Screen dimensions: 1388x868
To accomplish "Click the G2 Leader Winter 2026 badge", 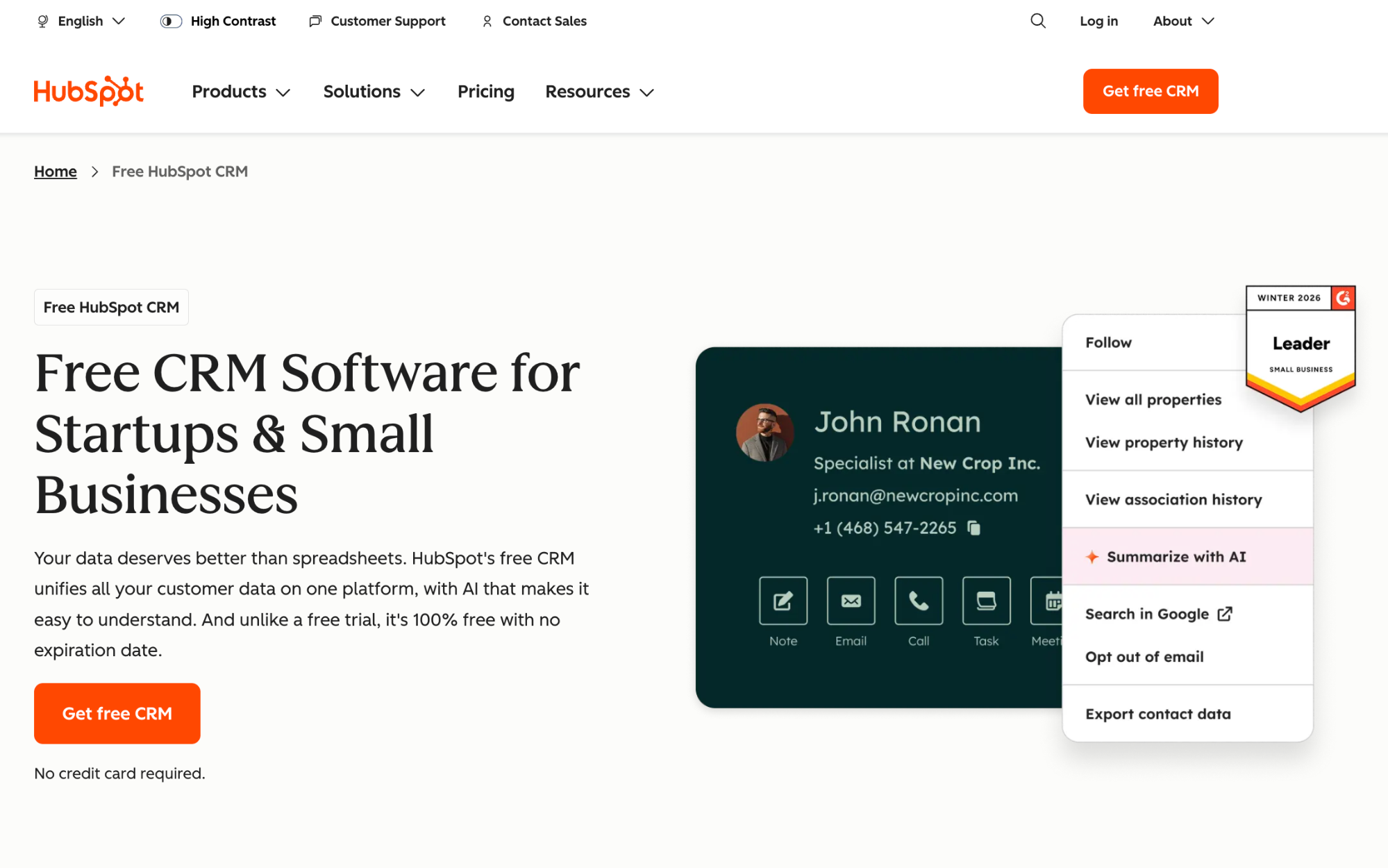I will pyautogui.click(x=1301, y=348).
